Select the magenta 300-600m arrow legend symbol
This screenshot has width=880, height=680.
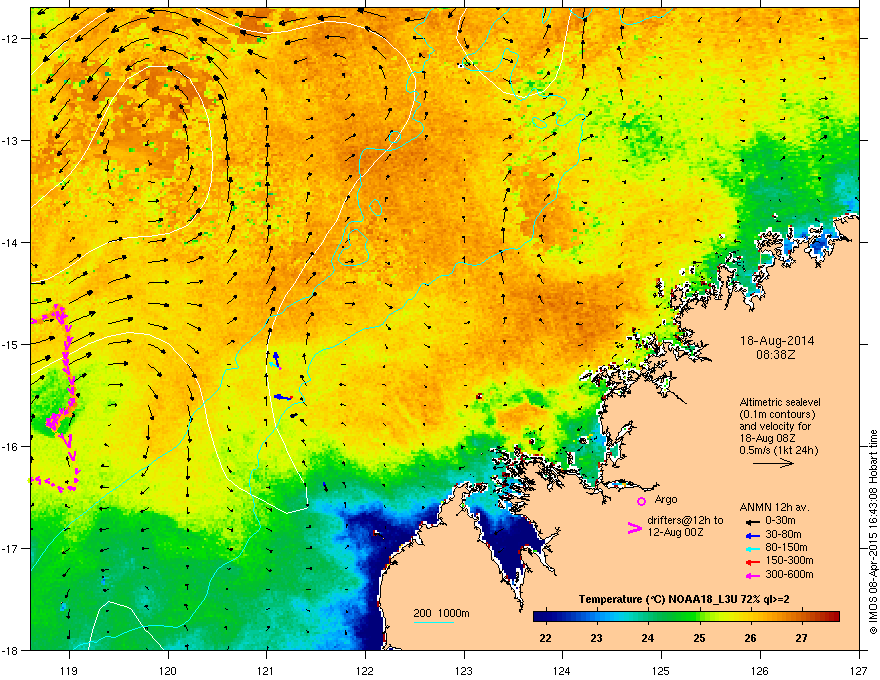pyautogui.click(x=752, y=575)
